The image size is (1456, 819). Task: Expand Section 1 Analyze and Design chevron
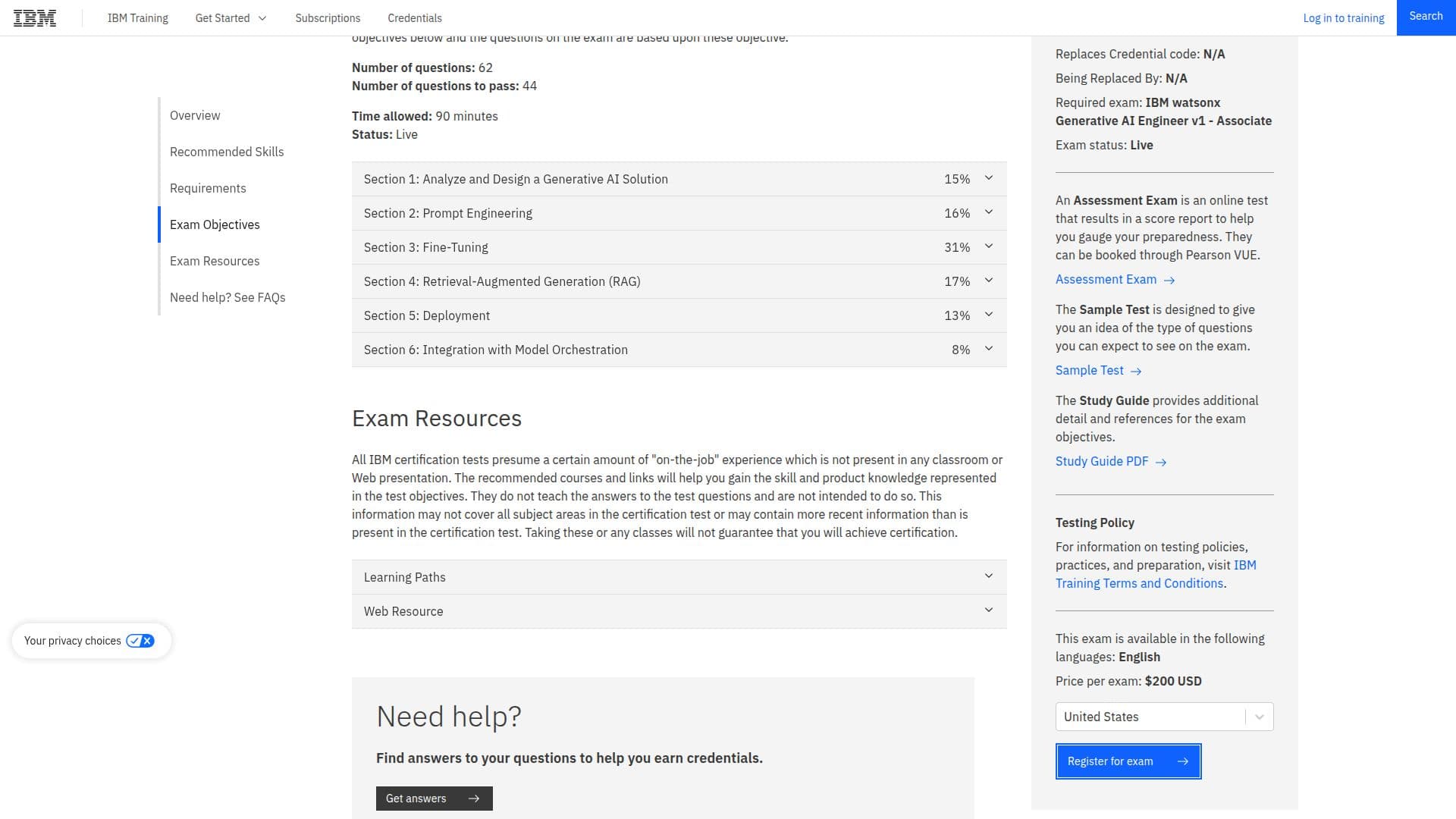[989, 178]
